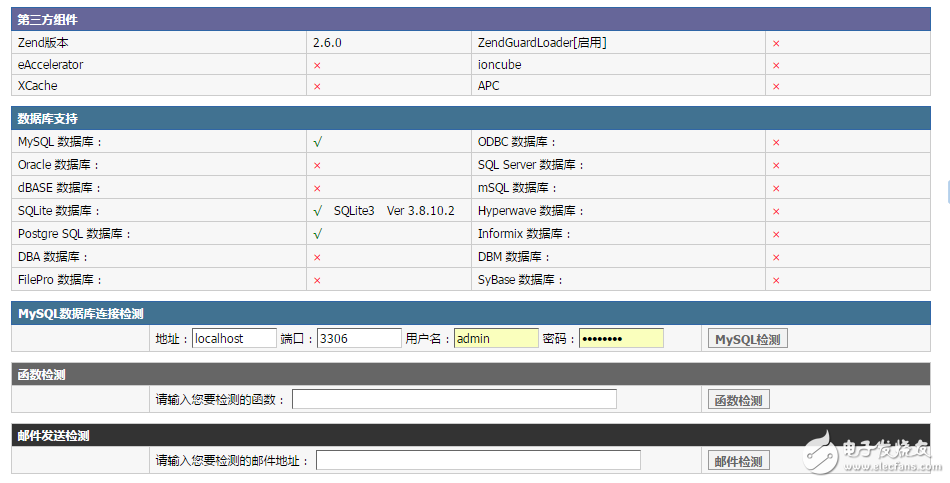Viewport: 950px width, 483px height.
Task: Click the 邮件检测 button
Action: 739,461
